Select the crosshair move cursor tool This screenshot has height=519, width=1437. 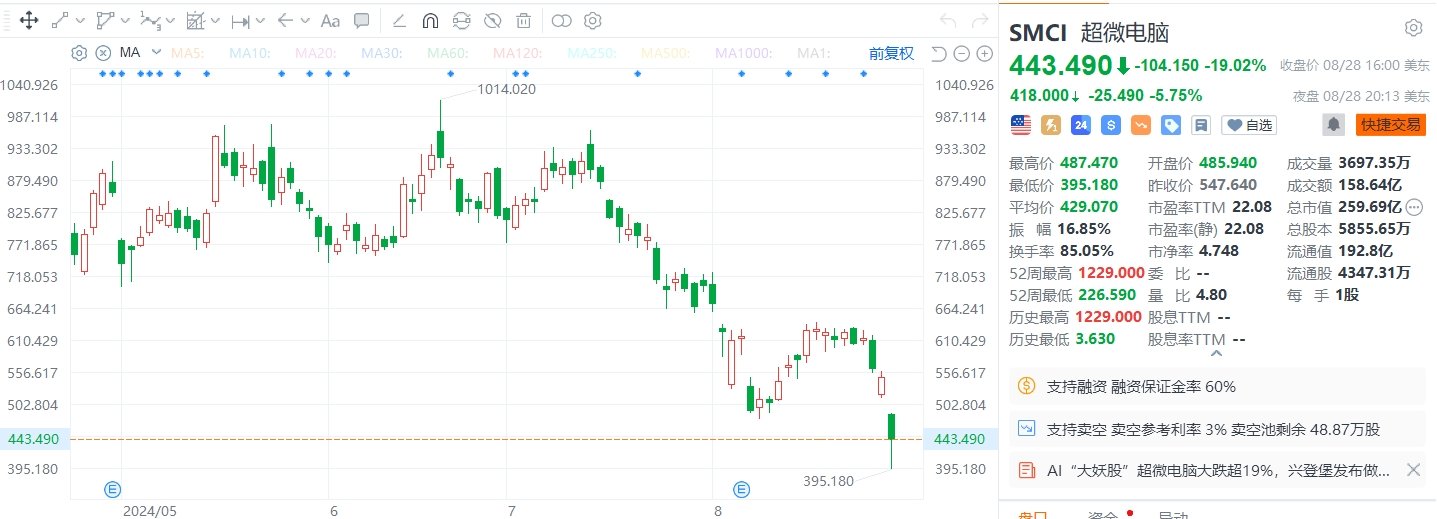click(x=28, y=20)
